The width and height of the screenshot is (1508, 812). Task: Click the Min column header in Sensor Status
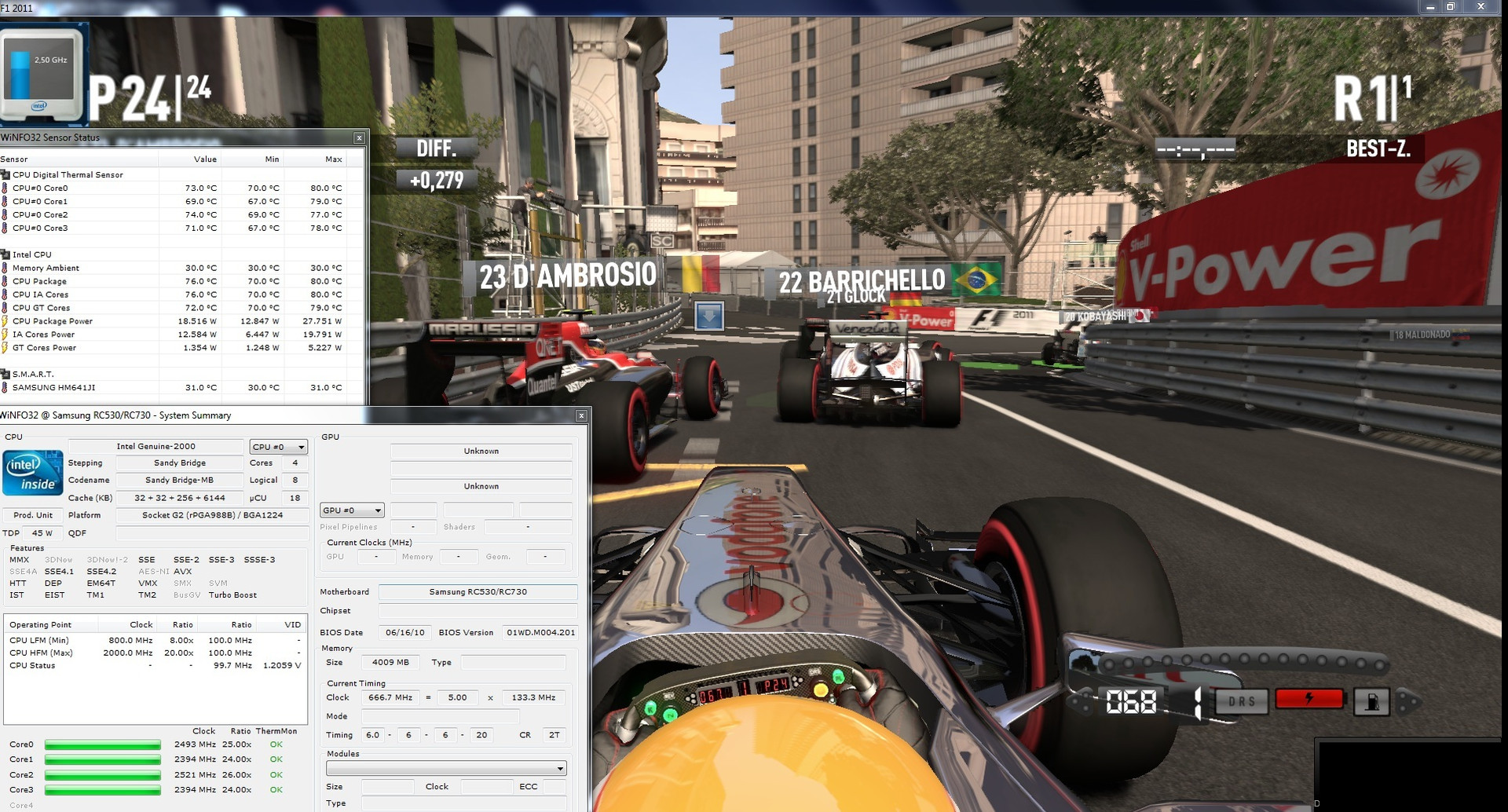point(252,159)
